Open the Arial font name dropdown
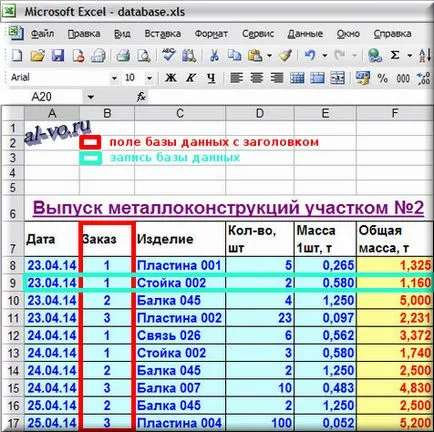The image size is (434, 432). tap(114, 78)
